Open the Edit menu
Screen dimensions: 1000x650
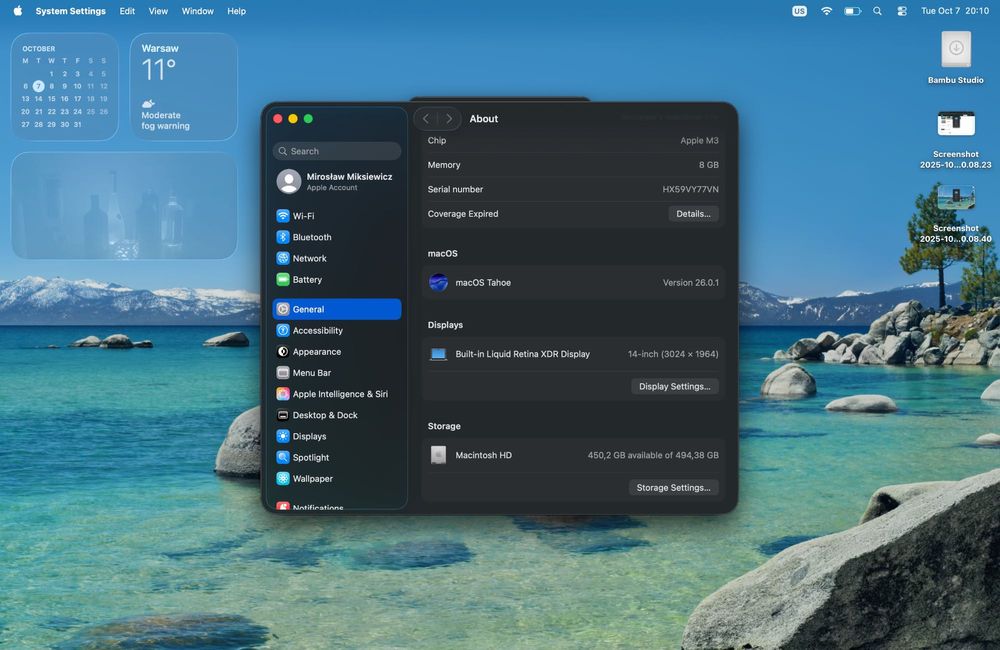tap(127, 11)
